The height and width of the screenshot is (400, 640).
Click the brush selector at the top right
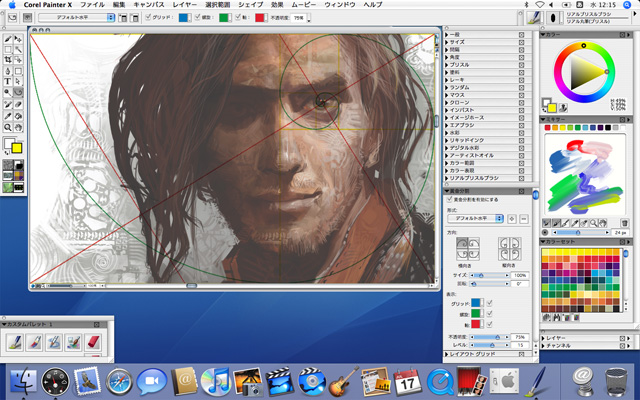533,18
